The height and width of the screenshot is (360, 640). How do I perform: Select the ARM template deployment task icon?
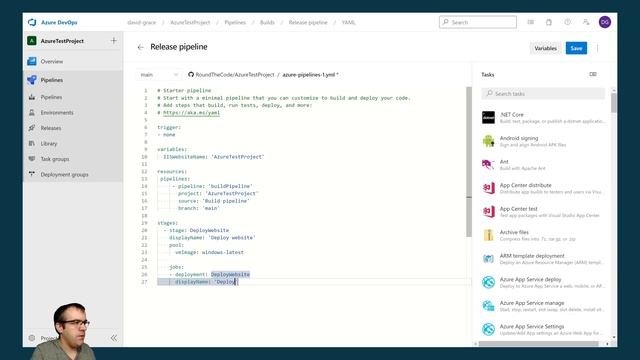pos(488,259)
